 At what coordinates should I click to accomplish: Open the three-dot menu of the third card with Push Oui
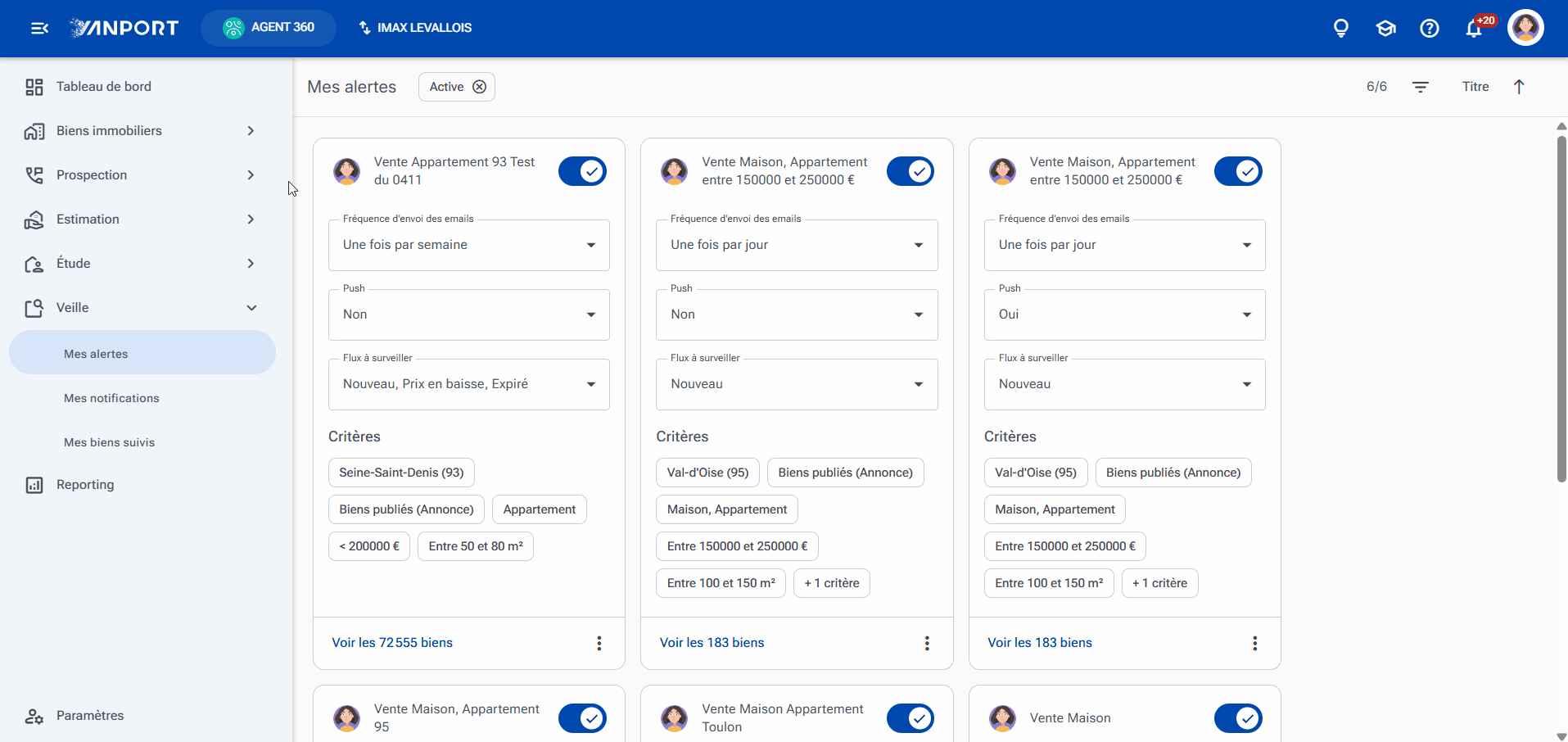coord(1254,643)
